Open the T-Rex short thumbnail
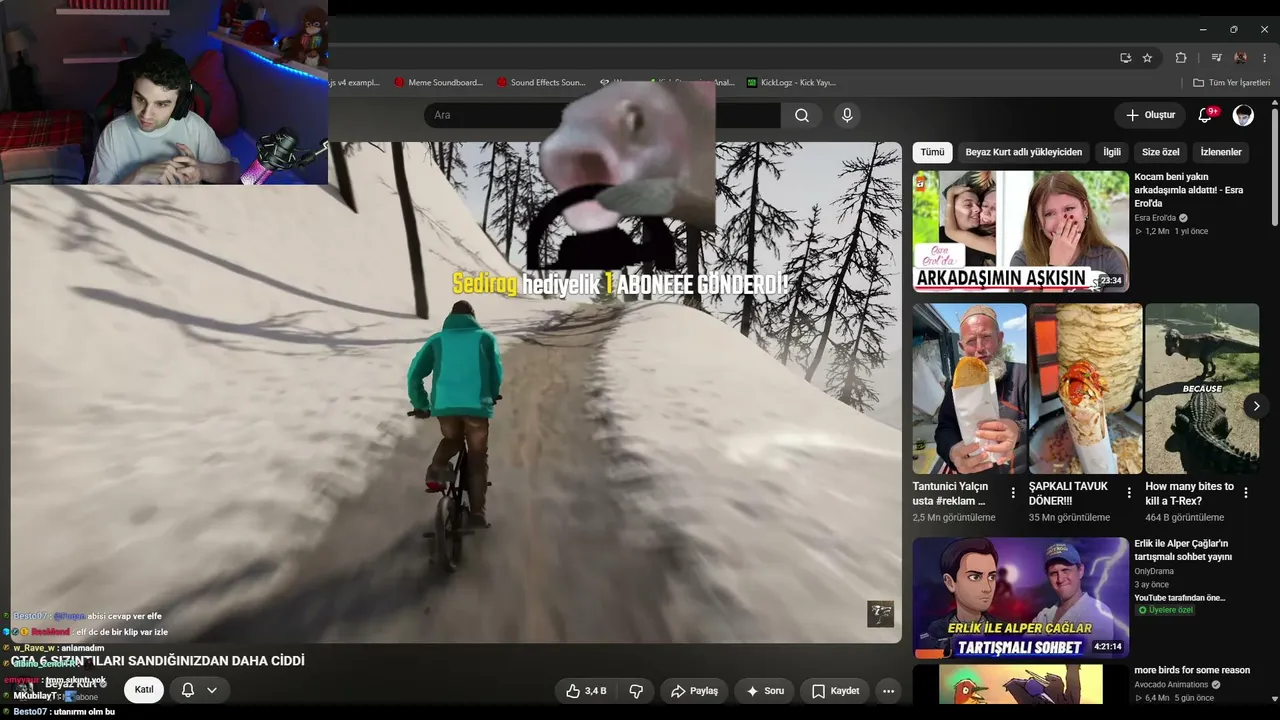 [x=1202, y=389]
